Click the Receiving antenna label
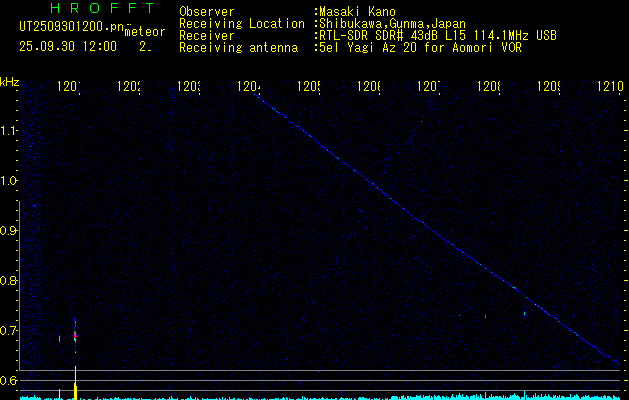Image resolution: width=629 pixels, height=400 pixels. [x=239, y=48]
